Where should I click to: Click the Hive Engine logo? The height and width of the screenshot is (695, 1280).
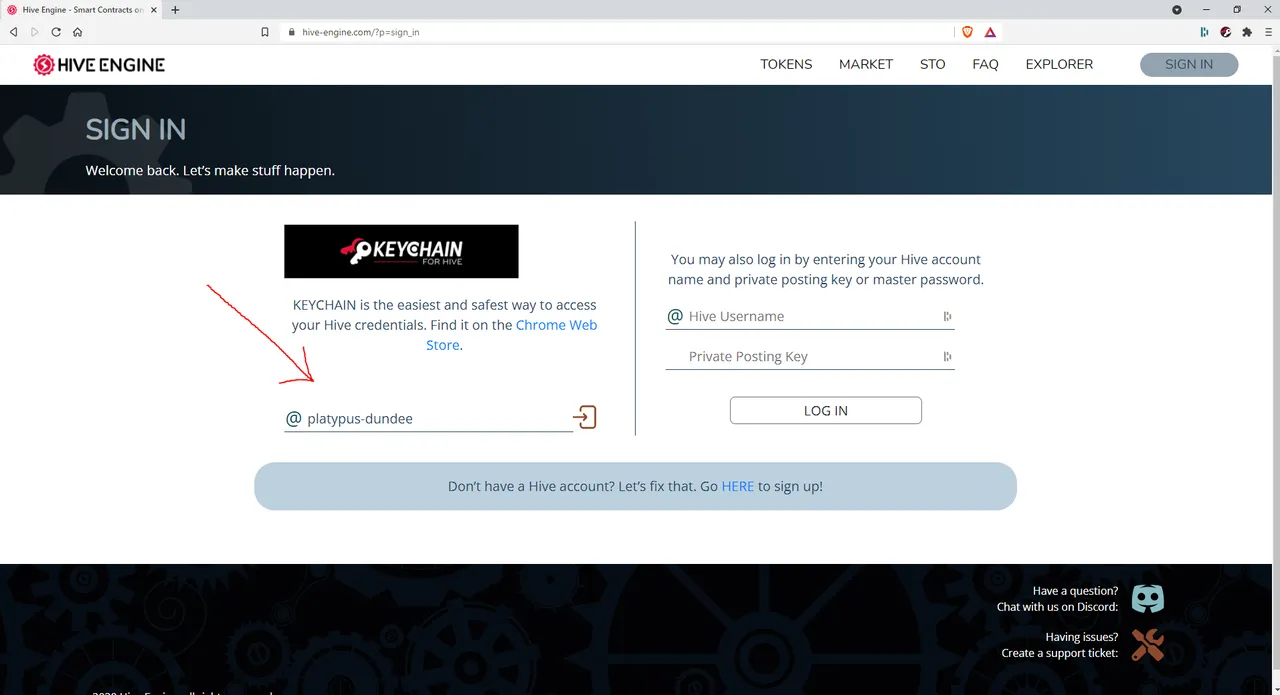pos(99,65)
